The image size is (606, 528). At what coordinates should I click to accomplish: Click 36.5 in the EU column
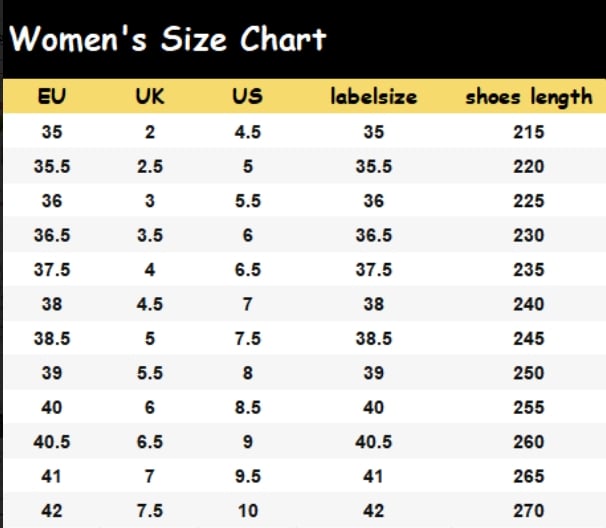(x=52, y=235)
